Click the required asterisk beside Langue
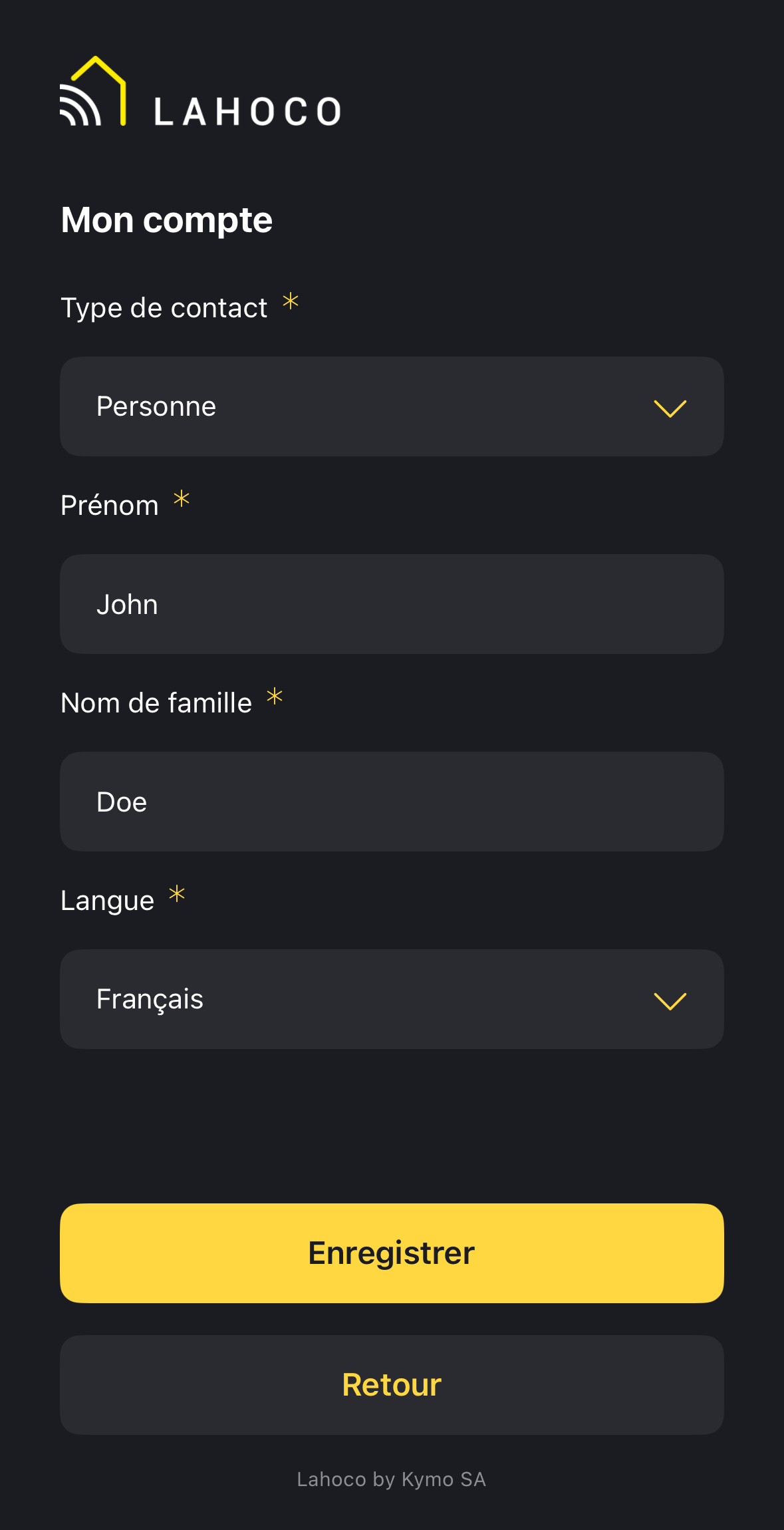The width and height of the screenshot is (784, 1530). click(177, 894)
